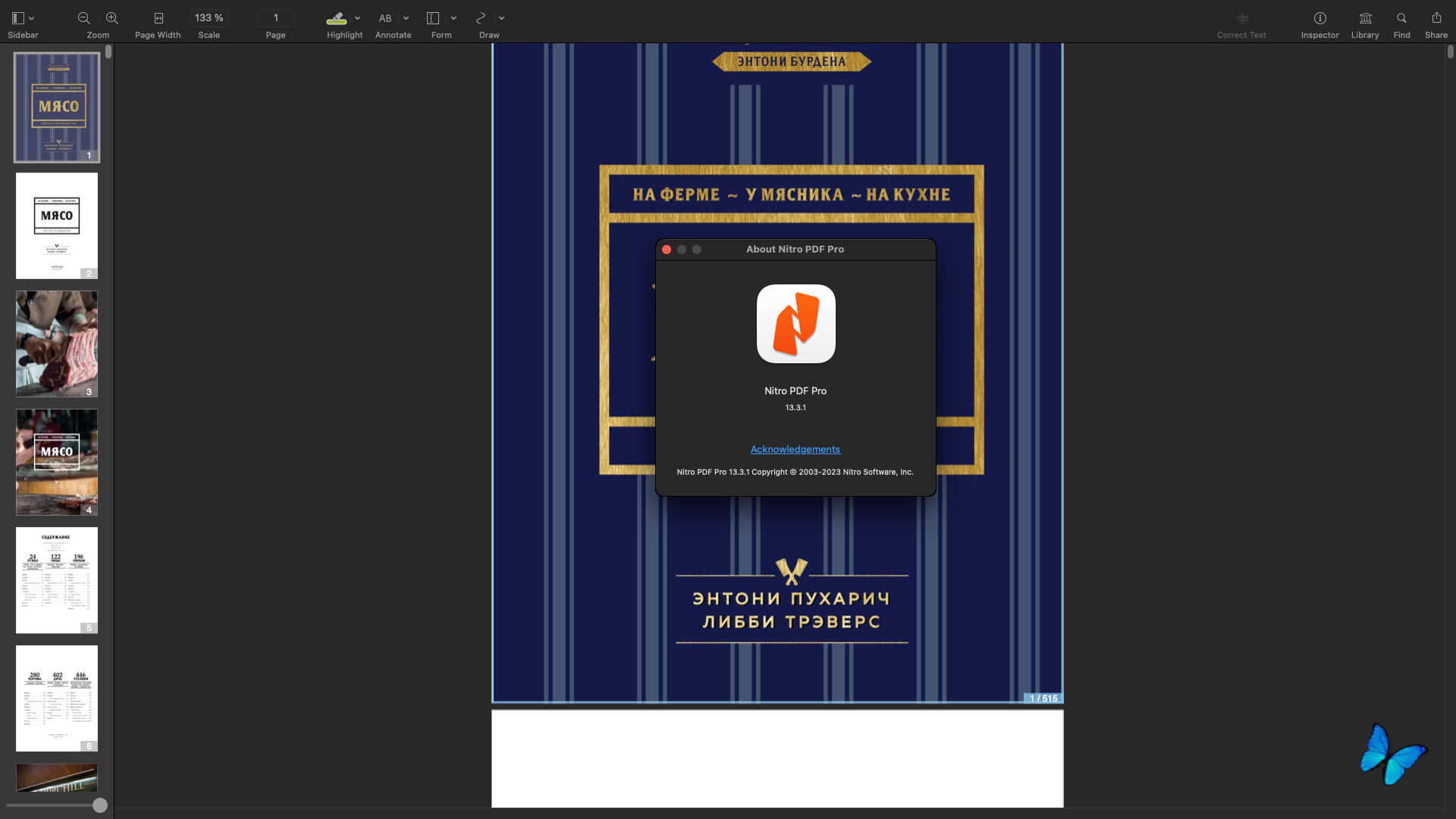Expand the Form tool dropdown arrow

click(x=453, y=18)
